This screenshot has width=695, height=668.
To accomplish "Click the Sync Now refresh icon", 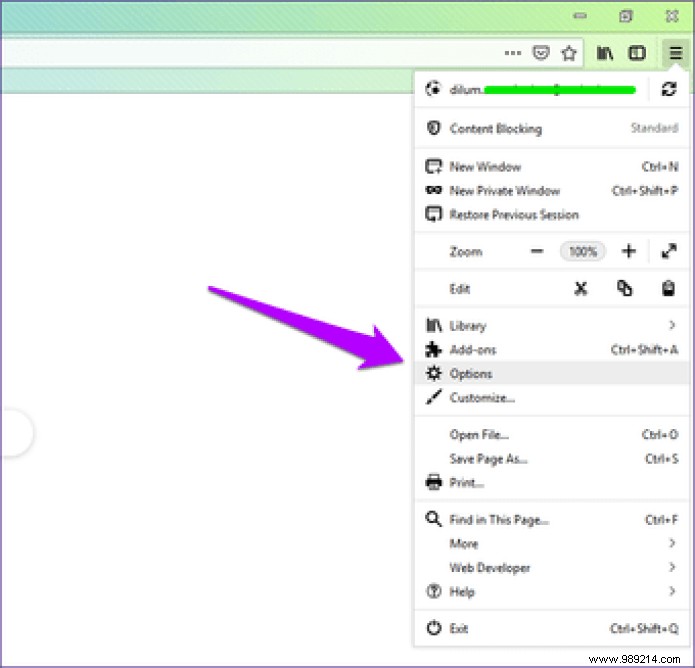I will click(x=669, y=89).
